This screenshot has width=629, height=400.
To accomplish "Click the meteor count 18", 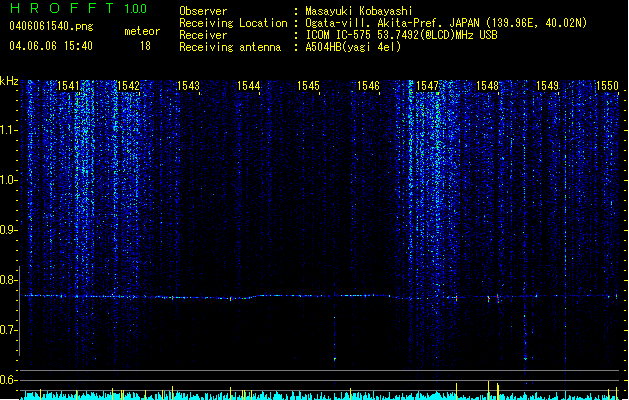I will (145, 46).
